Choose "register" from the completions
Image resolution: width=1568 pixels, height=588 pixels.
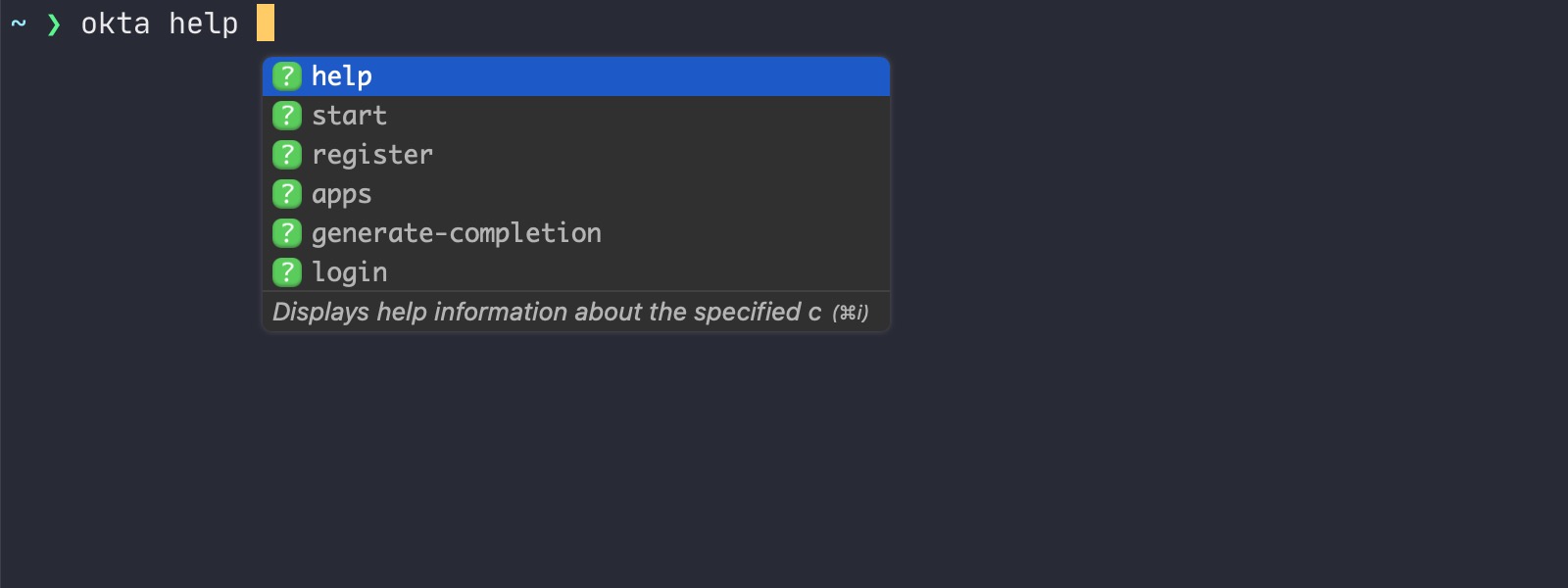(371, 154)
